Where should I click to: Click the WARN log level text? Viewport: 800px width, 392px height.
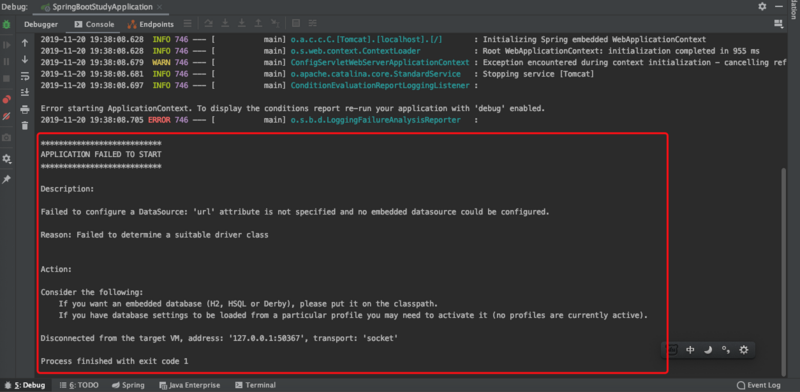point(162,62)
